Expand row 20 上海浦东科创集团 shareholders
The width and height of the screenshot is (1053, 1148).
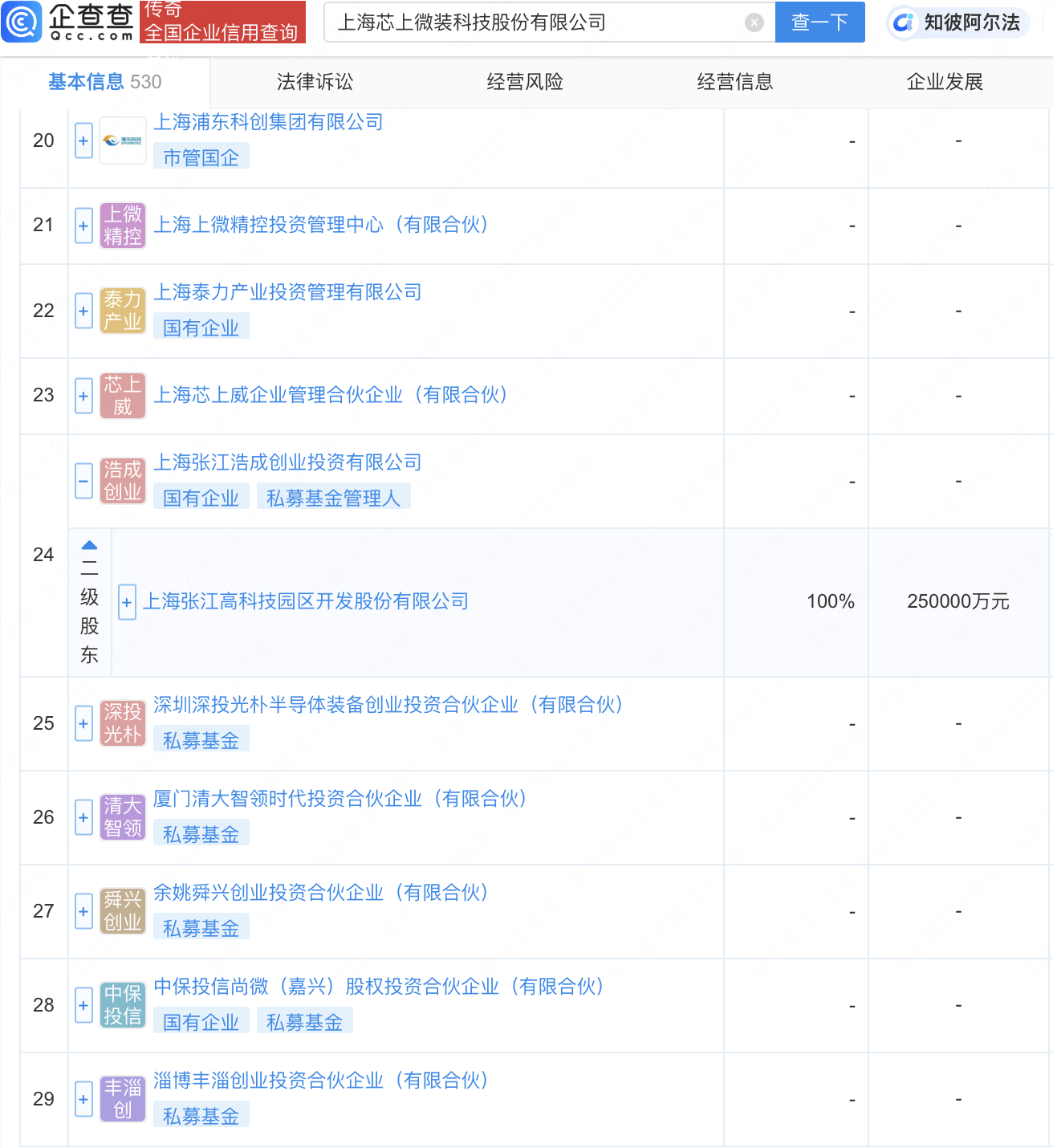tap(83, 141)
